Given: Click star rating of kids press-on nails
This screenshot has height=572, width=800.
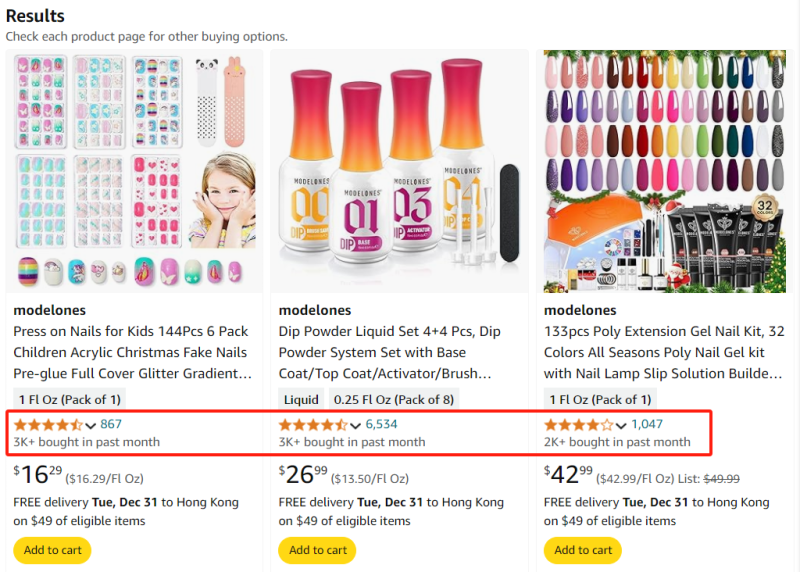Looking at the screenshot, I should [48, 425].
